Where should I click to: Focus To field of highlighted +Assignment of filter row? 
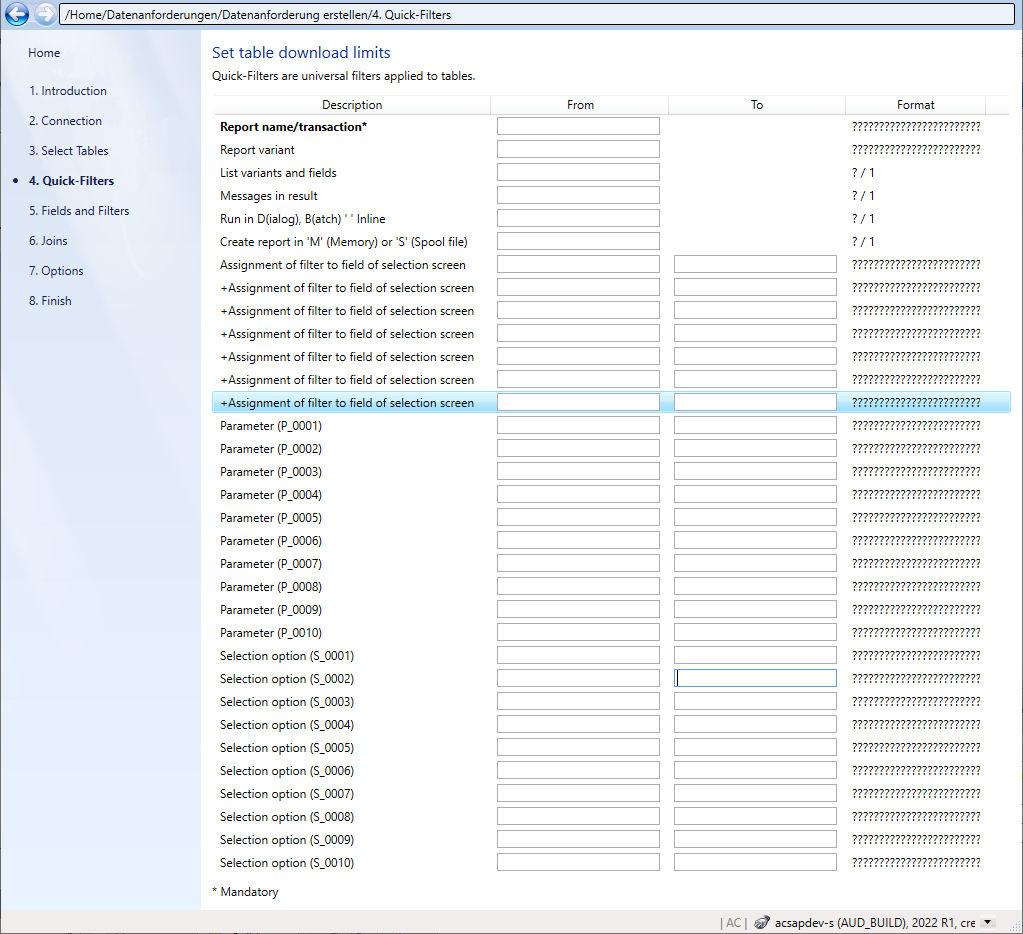(755, 402)
